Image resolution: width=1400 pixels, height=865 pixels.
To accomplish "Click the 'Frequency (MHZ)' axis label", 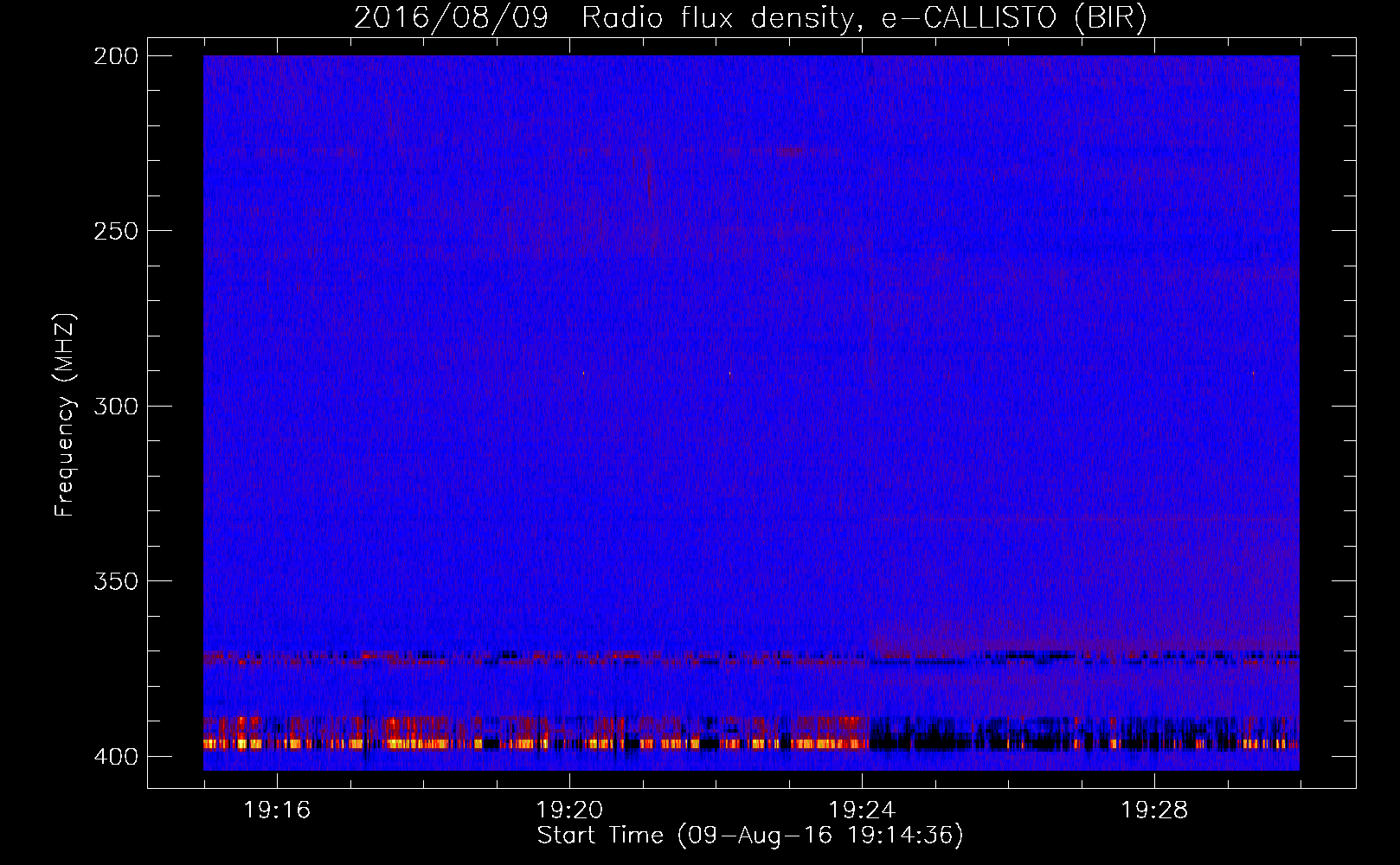I will click(x=65, y=415).
